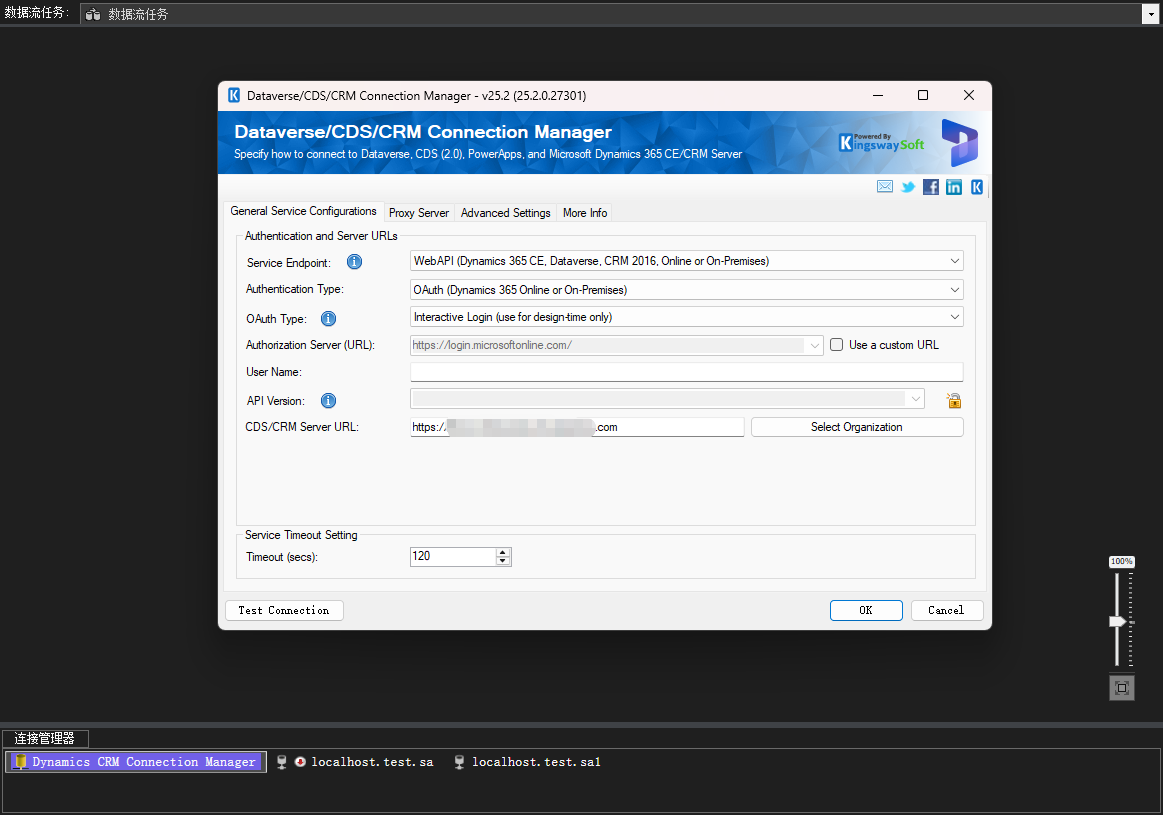This screenshot has width=1163, height=815.
Task: Click the fit-to-window icon below zoom slider
Action: coord(1121,688)
